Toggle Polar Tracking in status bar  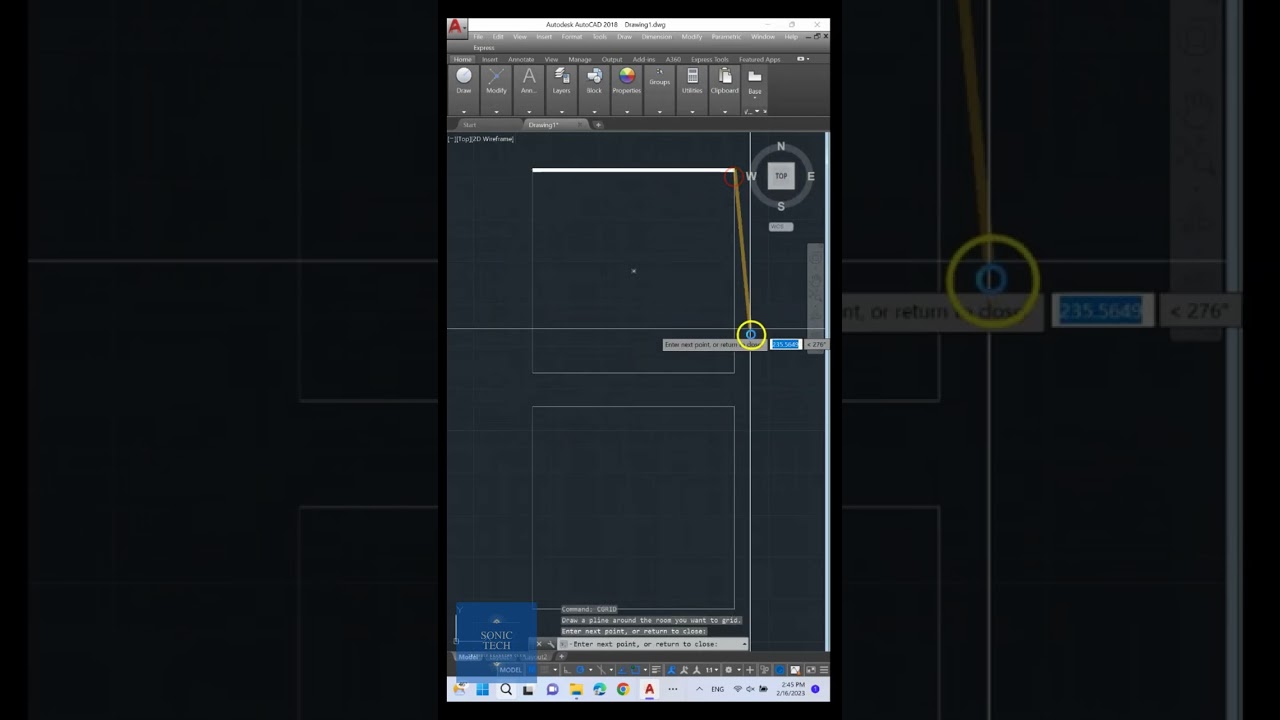580,670
